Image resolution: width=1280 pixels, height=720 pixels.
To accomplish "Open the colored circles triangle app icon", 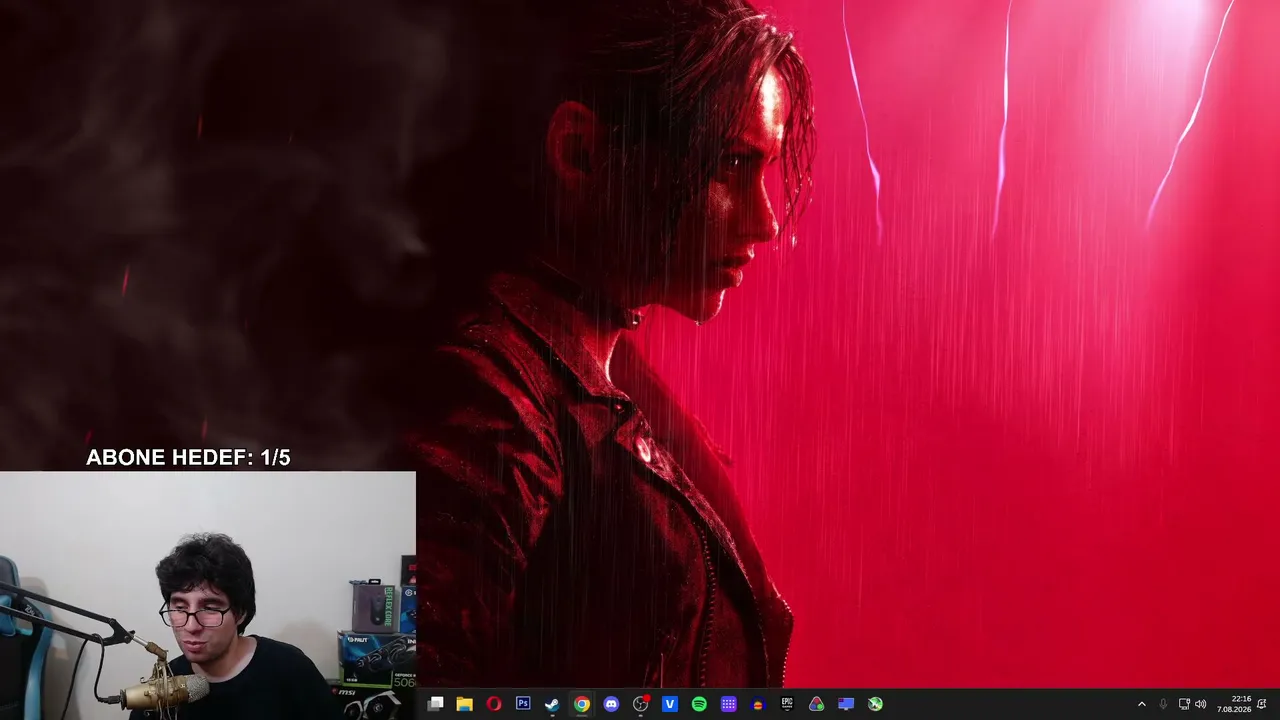I will (817, 704).
